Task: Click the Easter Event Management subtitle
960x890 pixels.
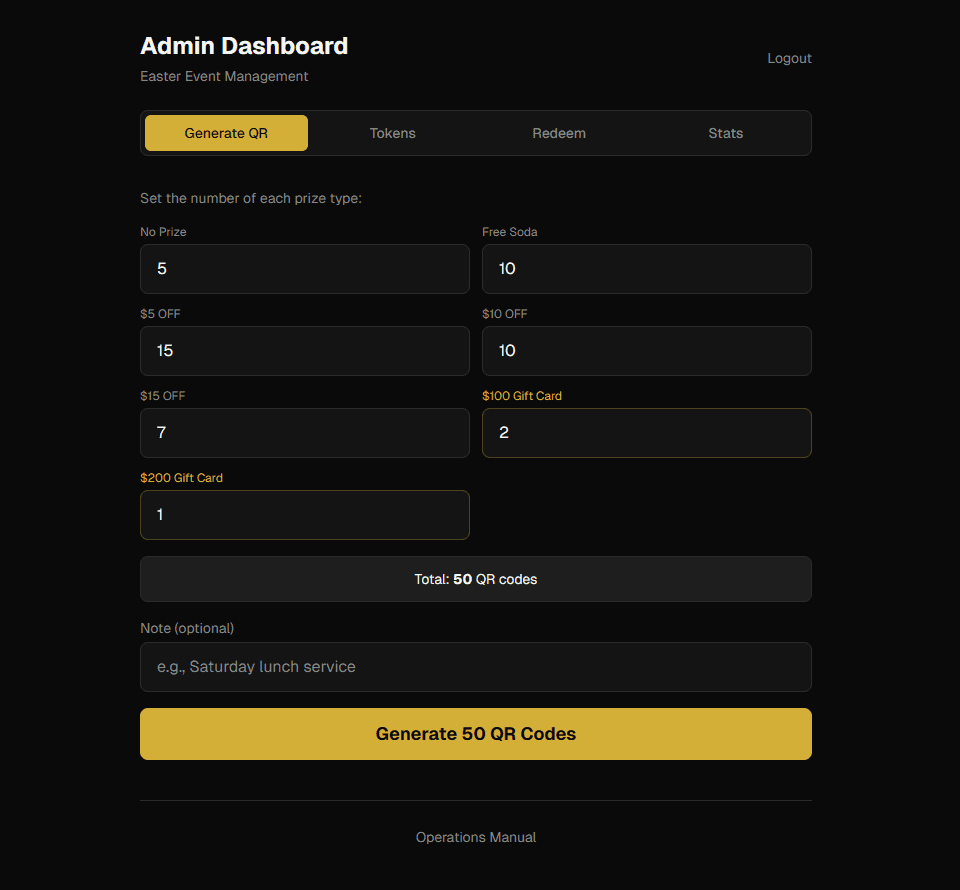Action: point(224,76)
